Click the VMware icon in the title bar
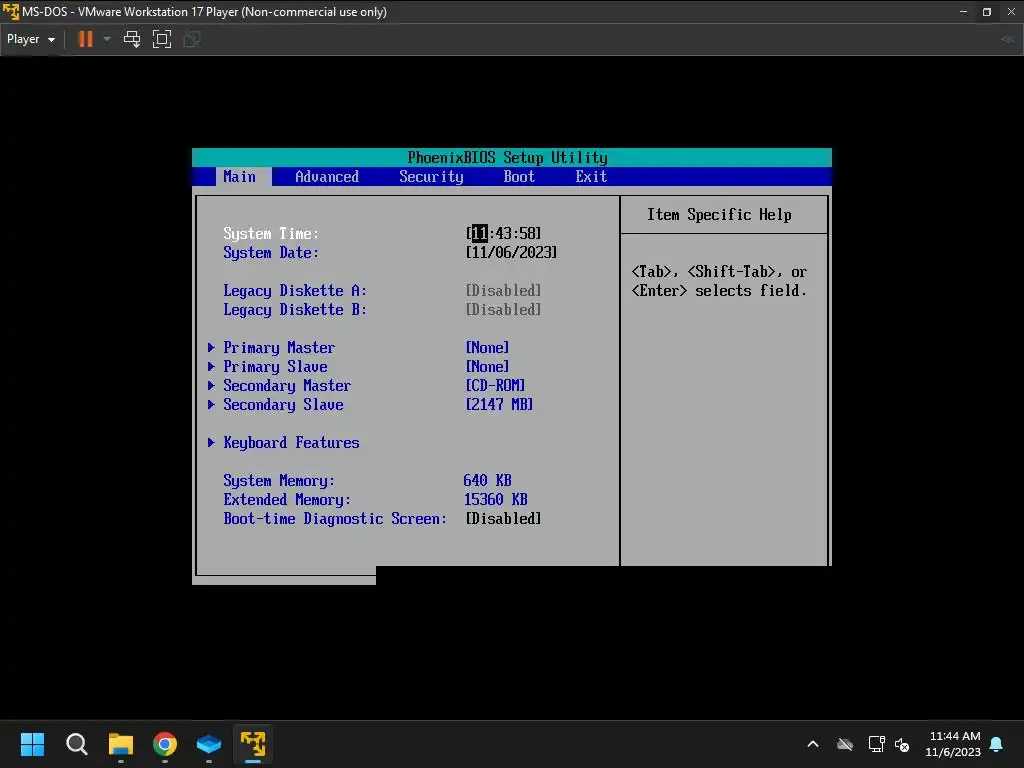This screenshot has width=1024, height=768. point(11,11)
